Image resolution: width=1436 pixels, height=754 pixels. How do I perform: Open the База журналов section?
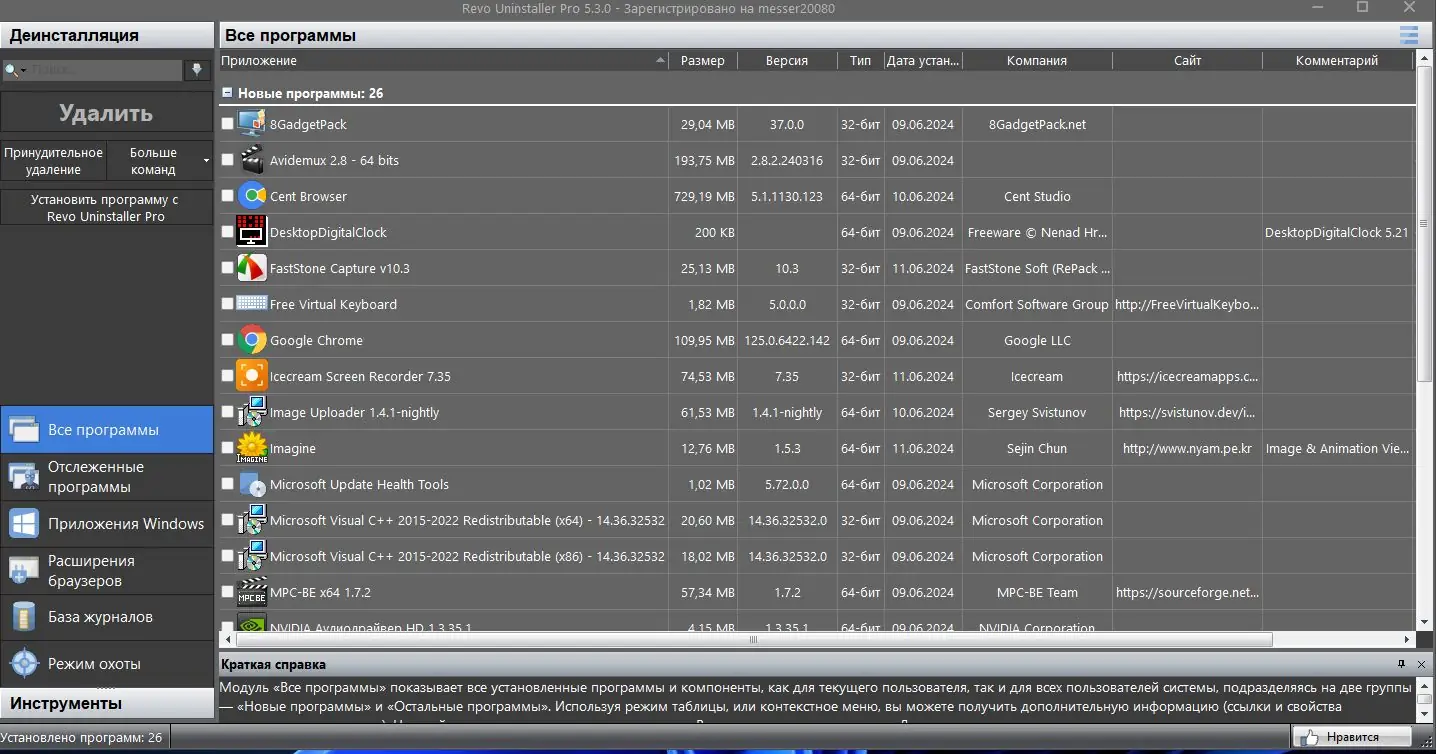coord(107,617)
